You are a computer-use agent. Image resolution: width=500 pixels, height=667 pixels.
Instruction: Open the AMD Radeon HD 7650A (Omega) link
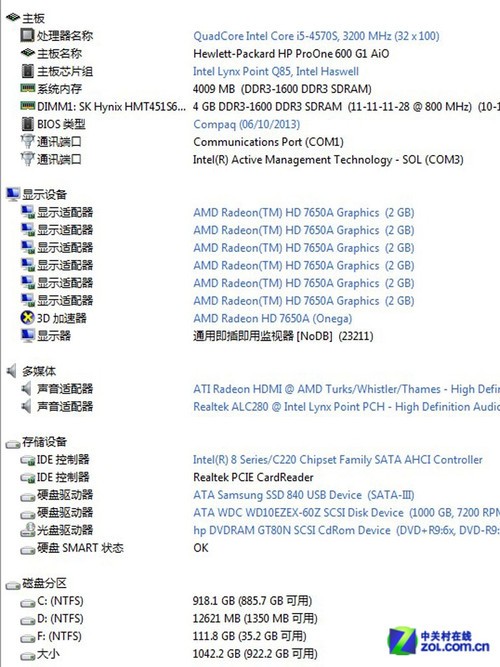tap(272, 318)
